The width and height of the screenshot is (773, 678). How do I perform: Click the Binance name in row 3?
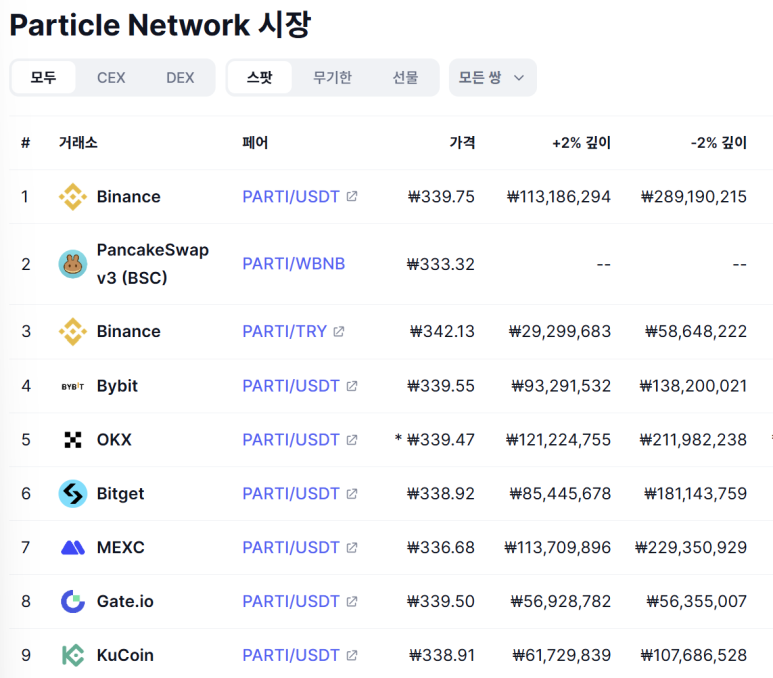coord(129,331)
